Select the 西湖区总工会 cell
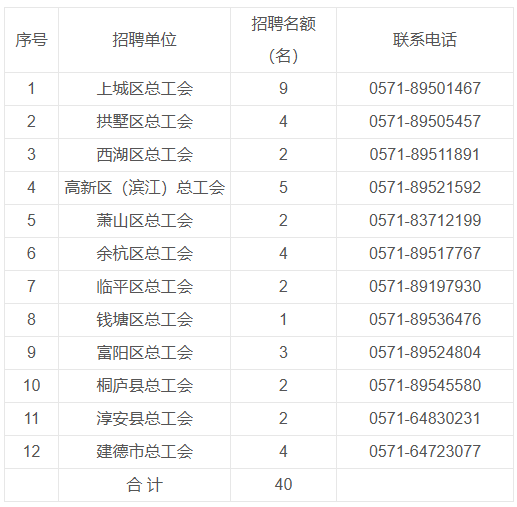This screenshot has height=507, width=517. tap(144, 155)
